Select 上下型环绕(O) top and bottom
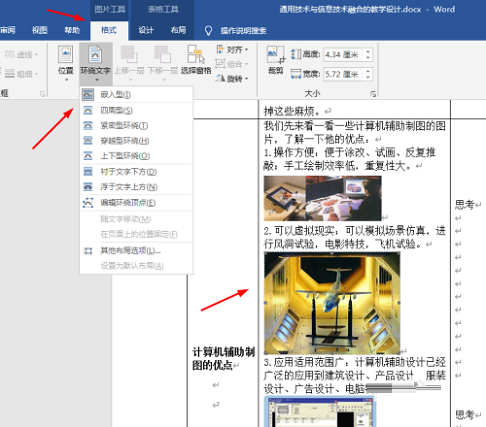The height and width of the screenshot is (427, 486). tap(136, 156)
